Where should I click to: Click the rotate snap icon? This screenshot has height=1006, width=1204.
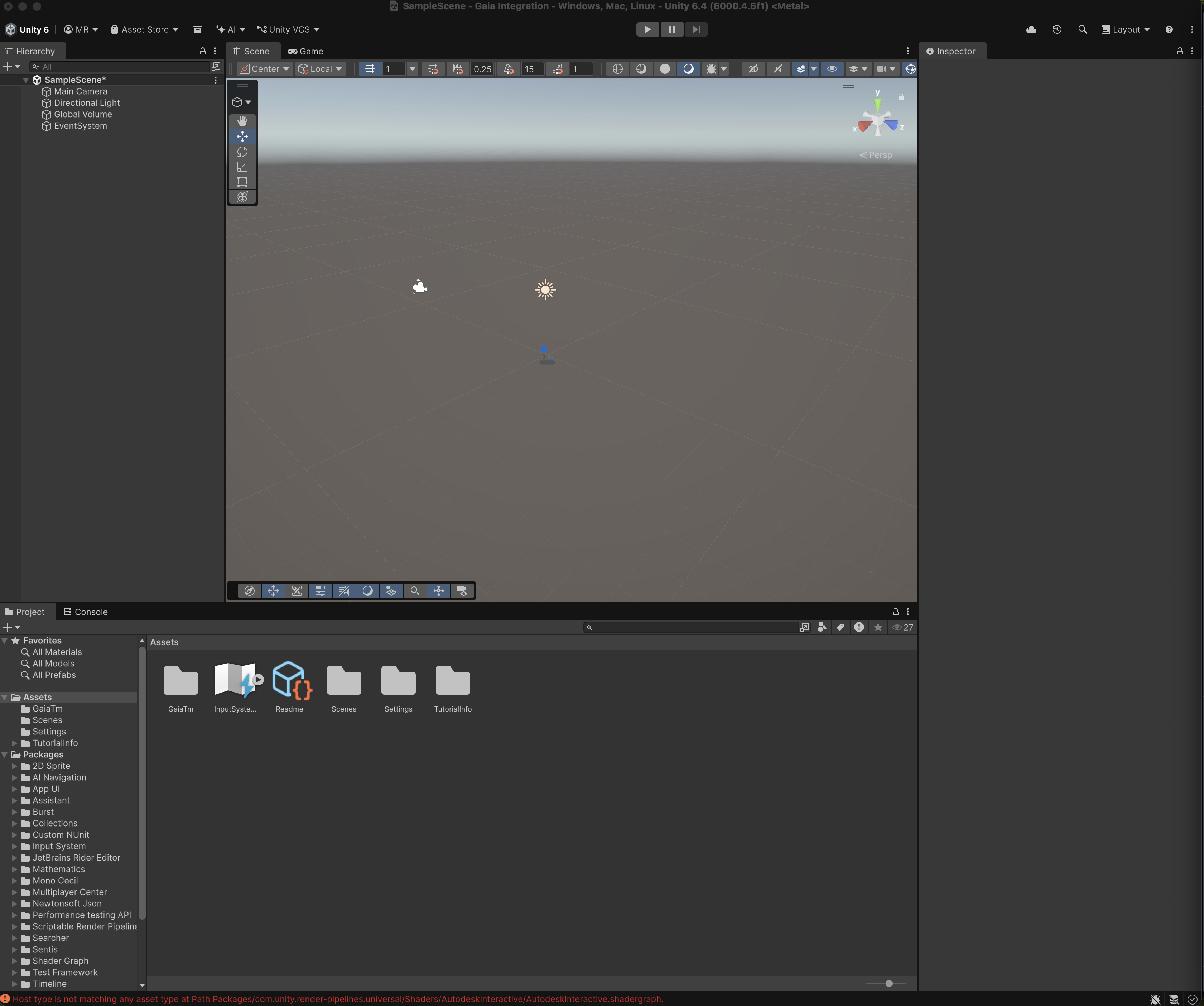(x=509, y=69)
